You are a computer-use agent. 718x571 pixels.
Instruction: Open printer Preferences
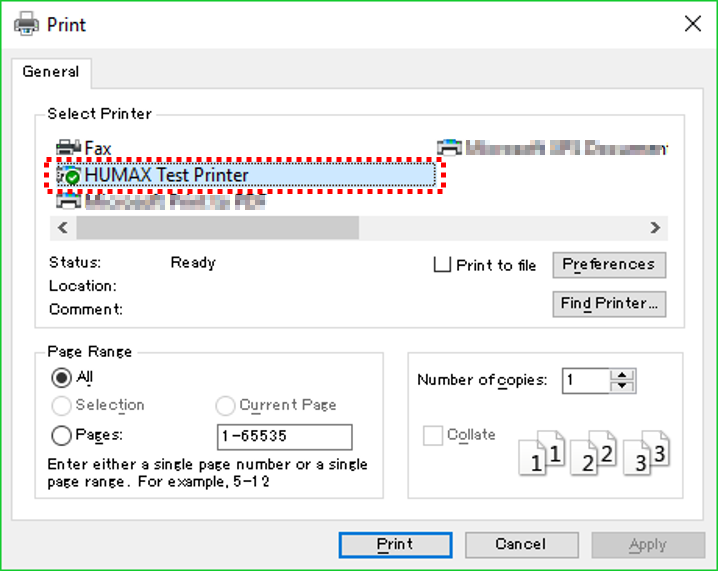pos(609,265)
